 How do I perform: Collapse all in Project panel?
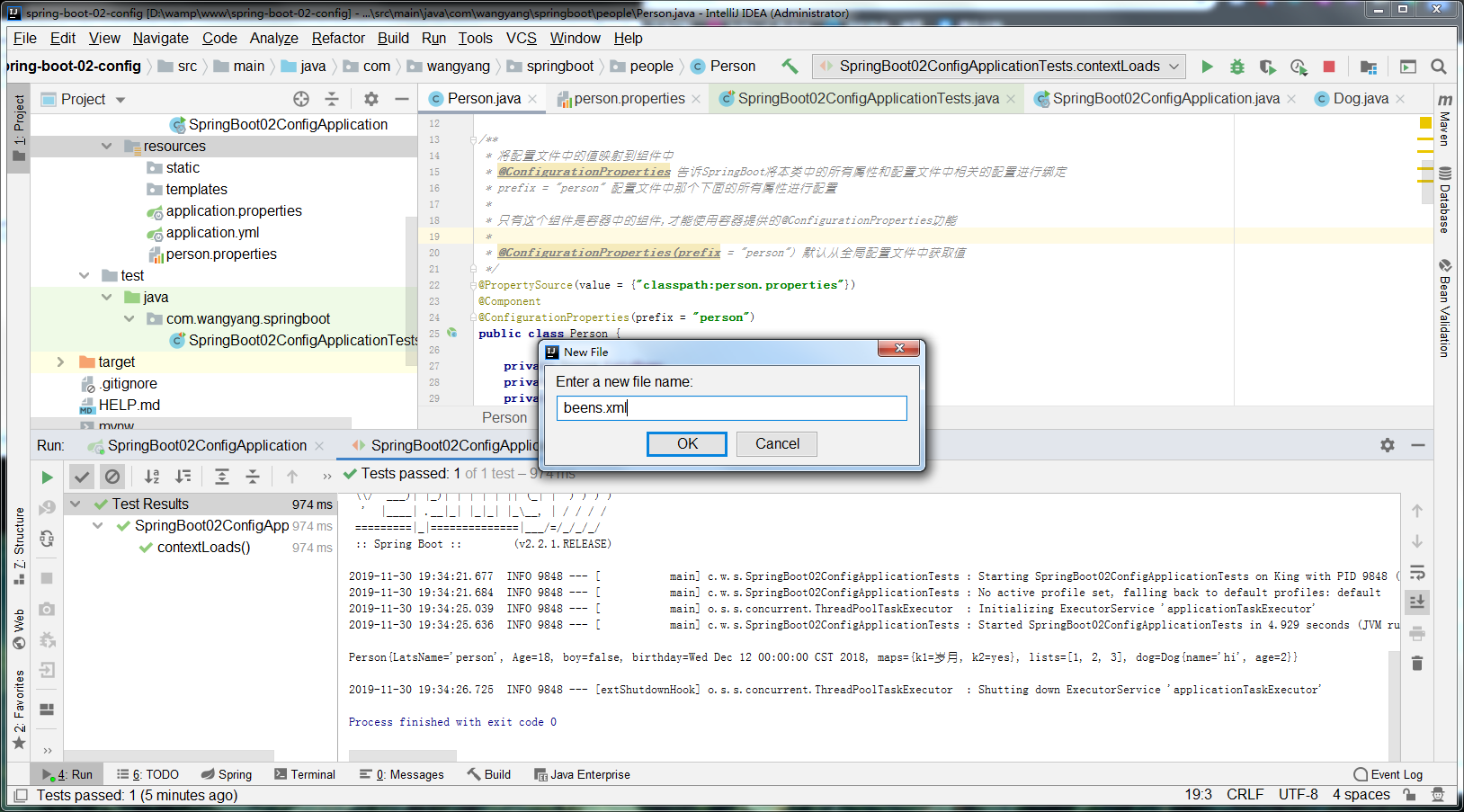332,99
